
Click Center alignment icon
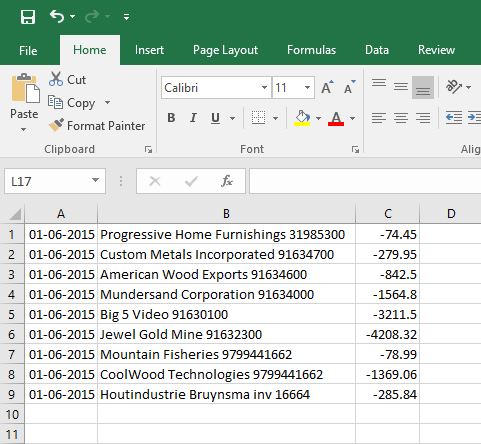[401, 118]
